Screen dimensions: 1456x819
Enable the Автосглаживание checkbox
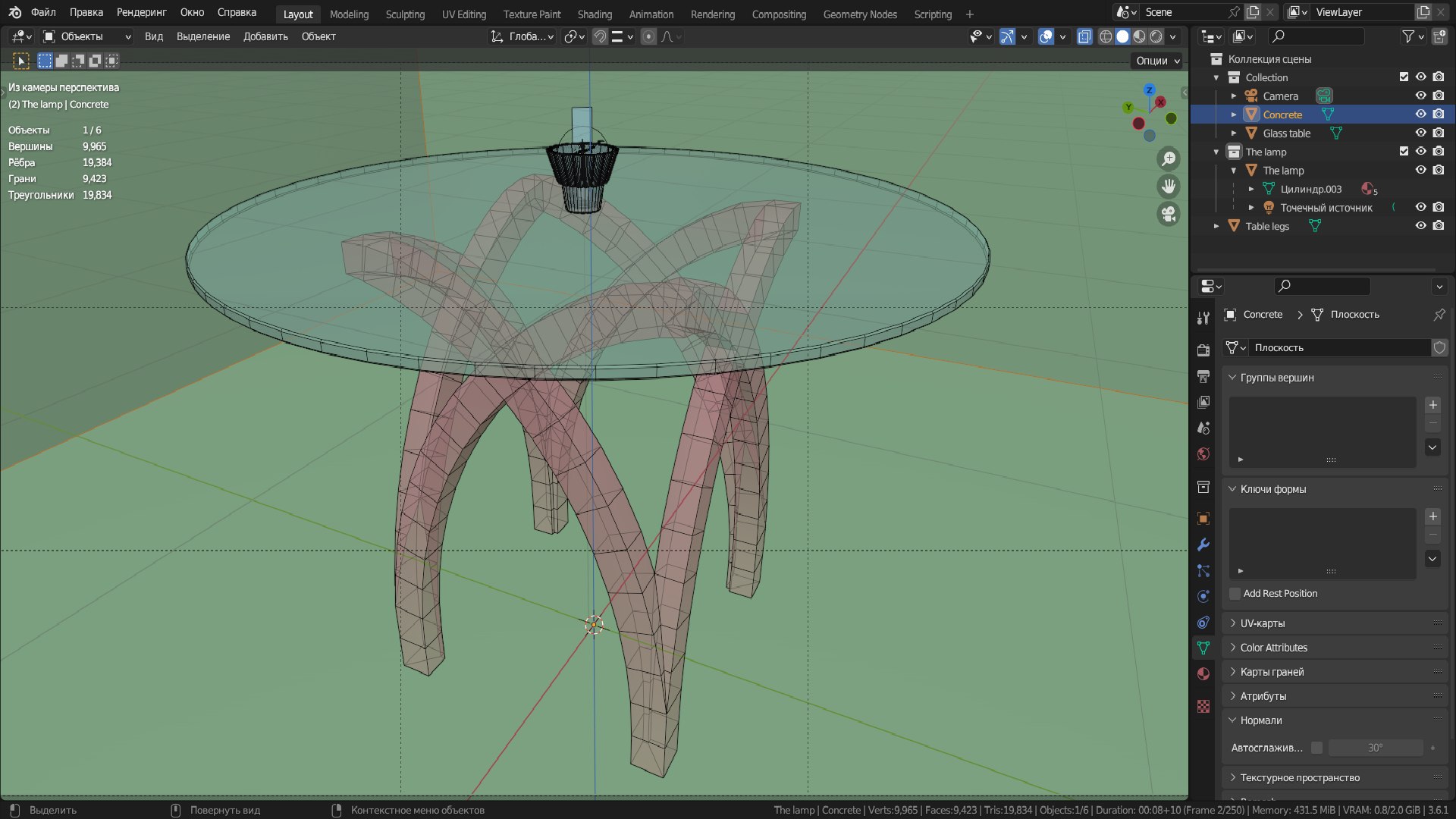point(1316,748)
